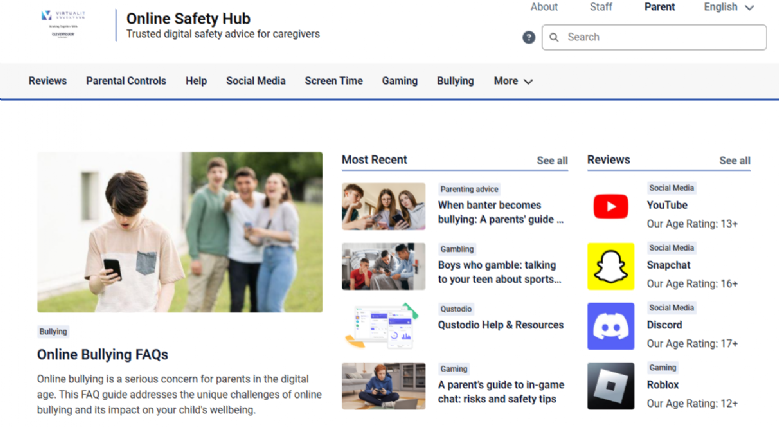Click See all beside Reviews

(x=734, y=161)
